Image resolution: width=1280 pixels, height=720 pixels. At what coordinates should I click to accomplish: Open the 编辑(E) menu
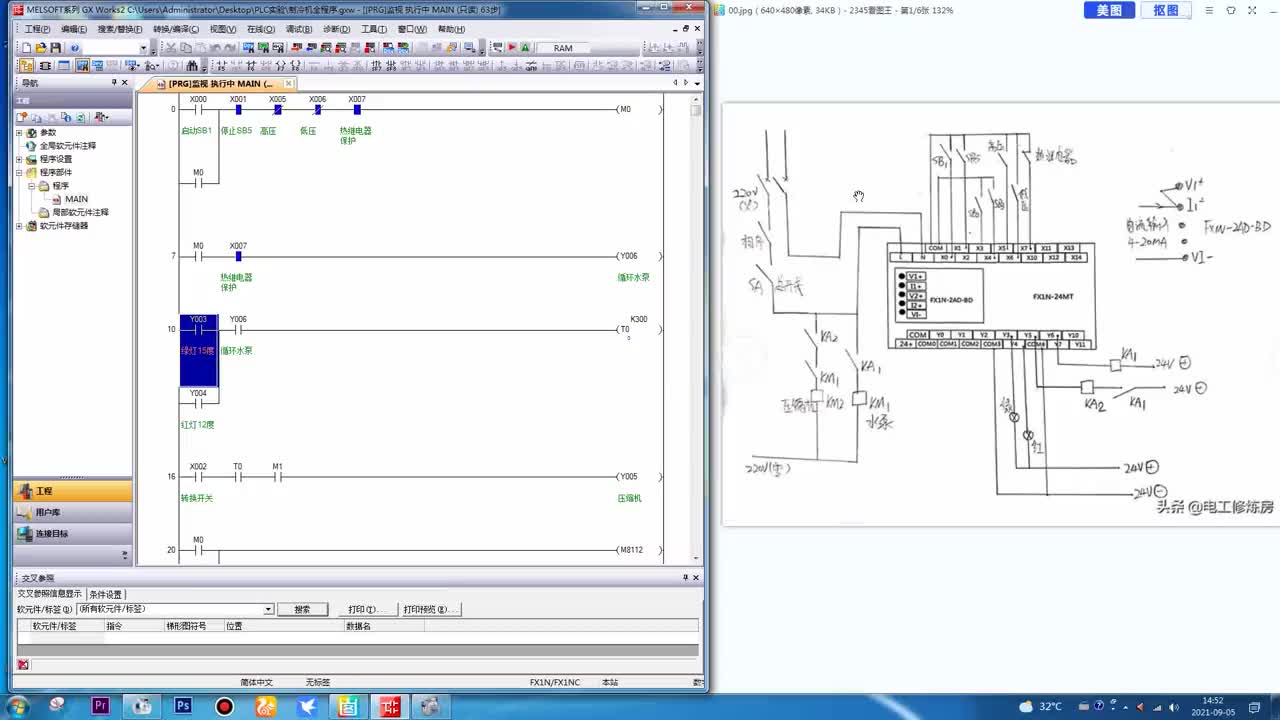pyautogui.click(x=74, y=29)
